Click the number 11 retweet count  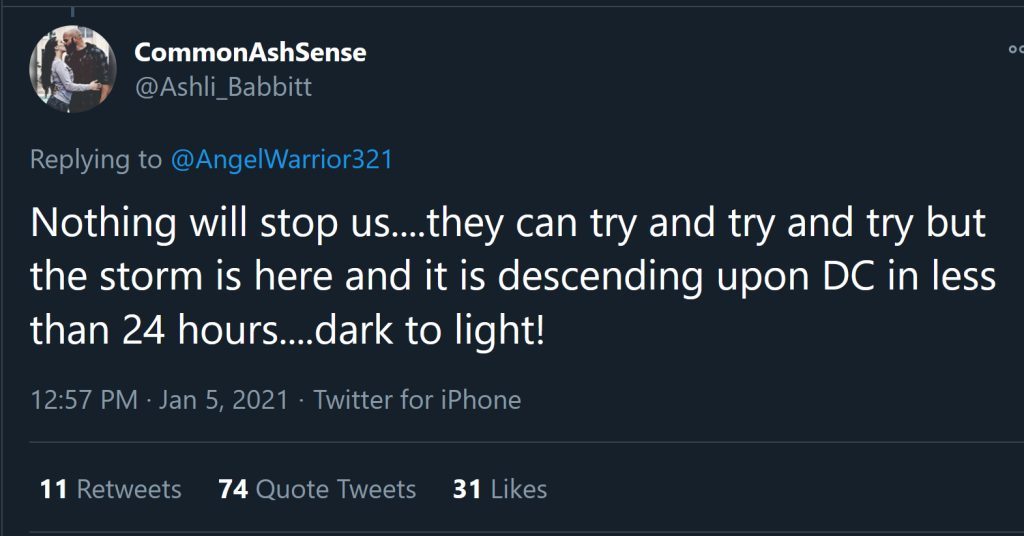53,489
